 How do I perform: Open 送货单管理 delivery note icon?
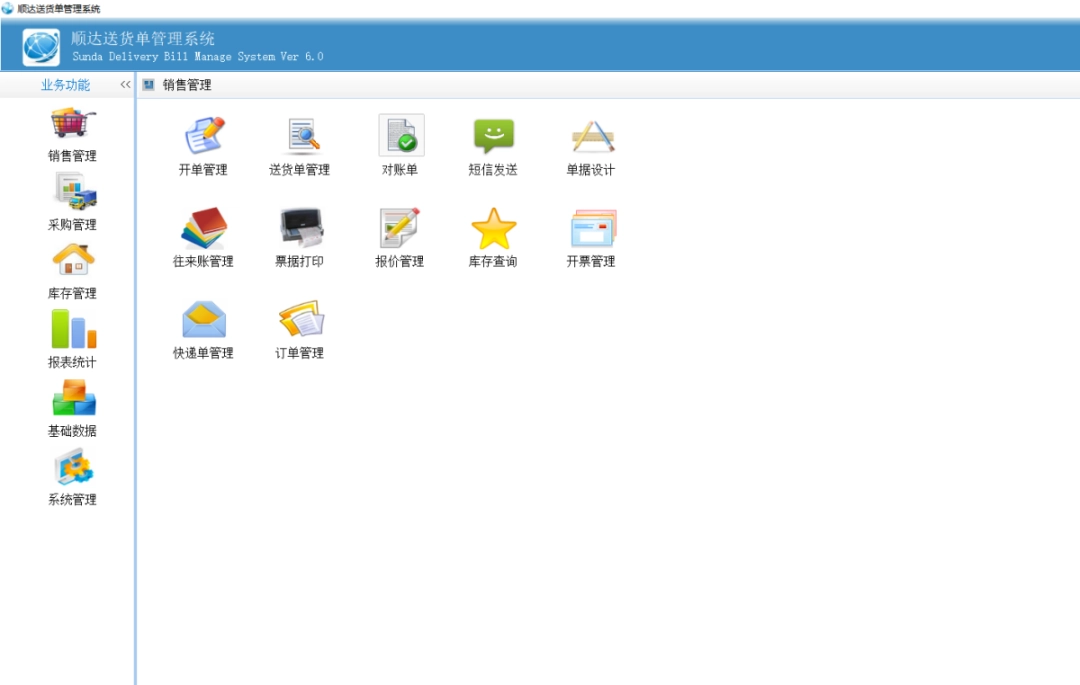299,137
